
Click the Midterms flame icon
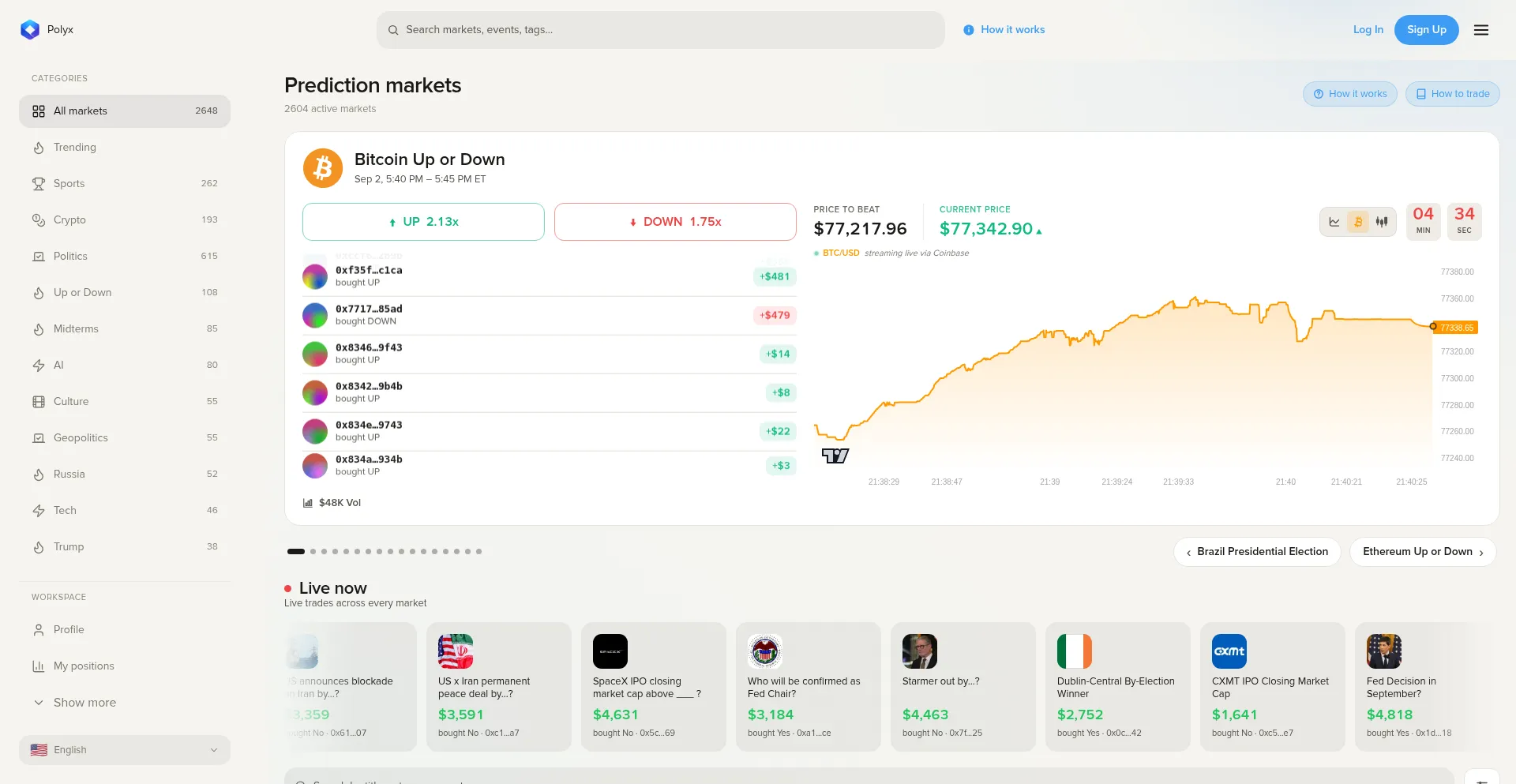tap(39, 329)
